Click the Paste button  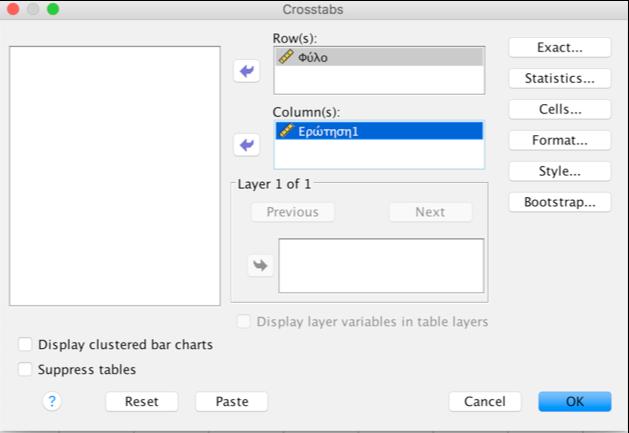point(232,401)
